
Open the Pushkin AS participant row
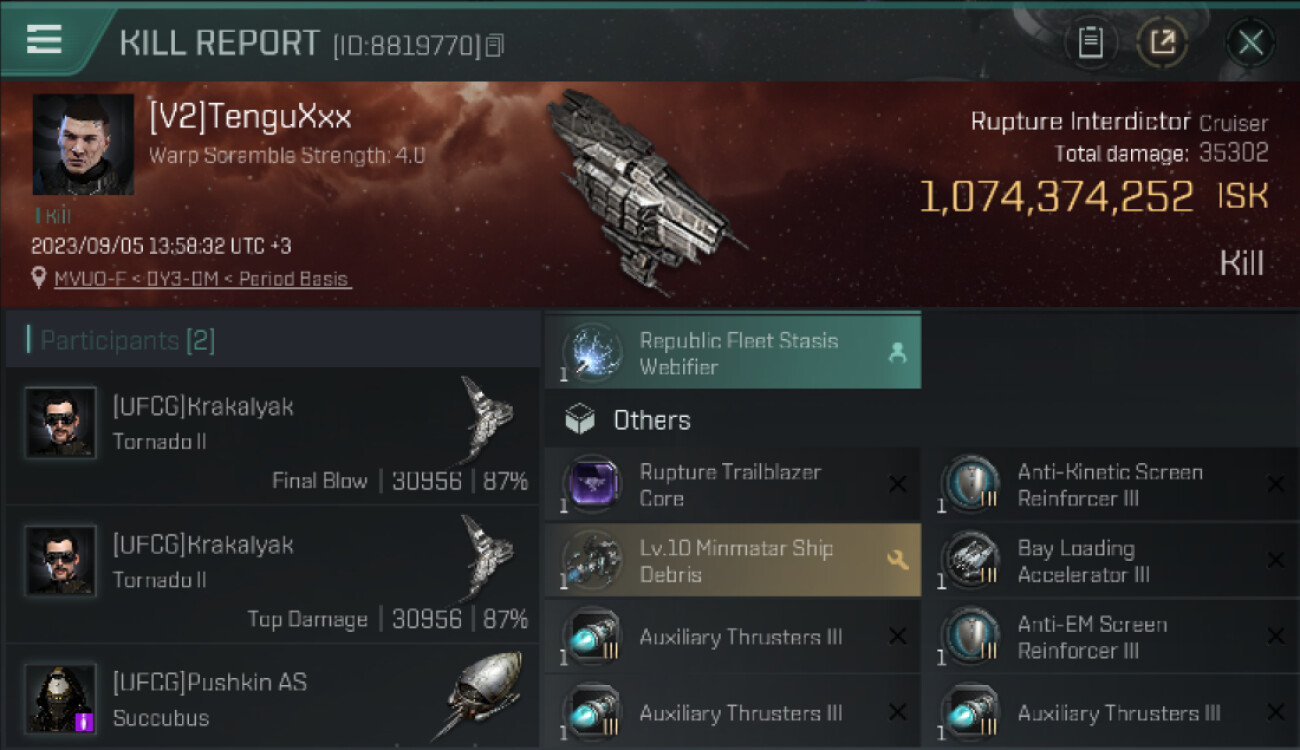click(272, 699)
